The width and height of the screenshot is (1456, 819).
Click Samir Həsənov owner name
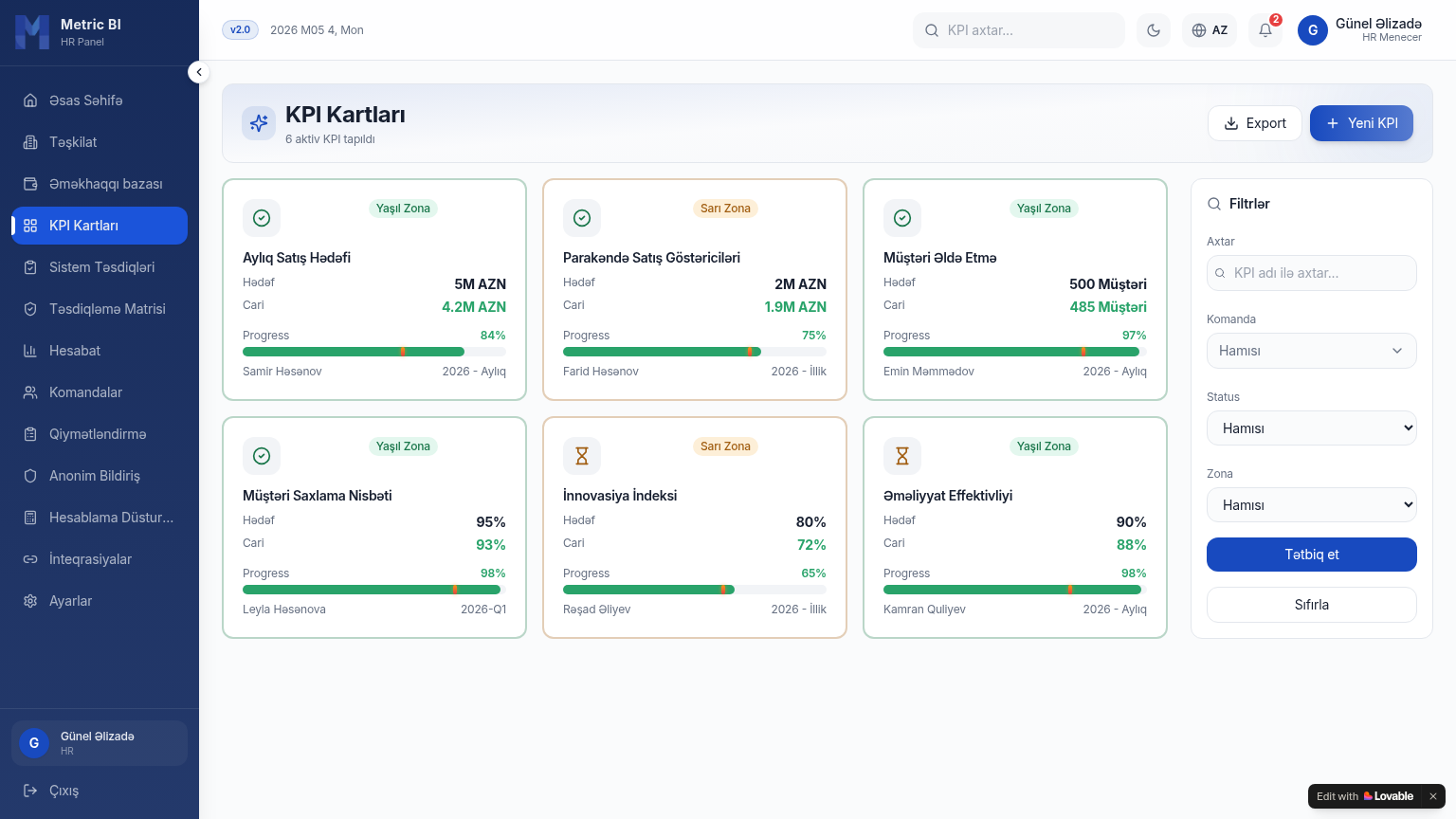pos(282,372)
